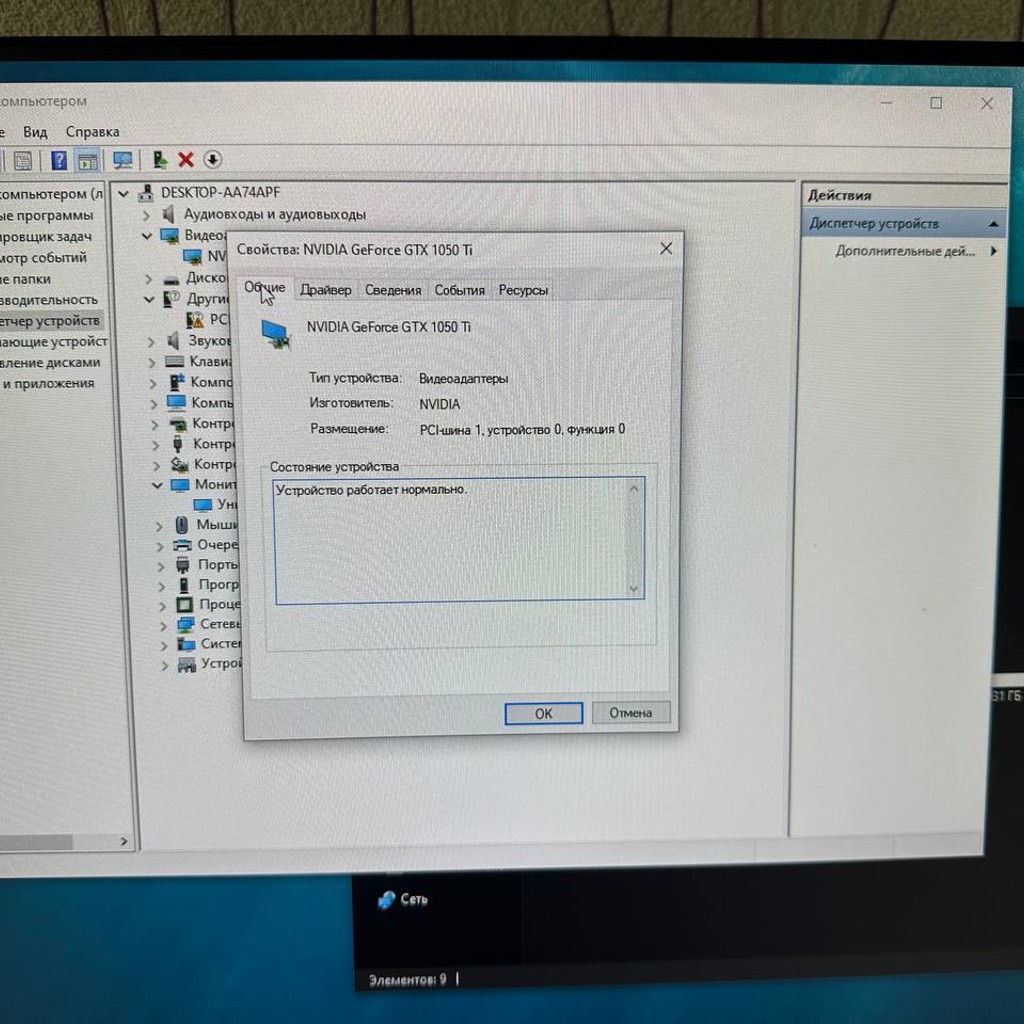Expand the Устрой node
Screen dimensions: 1024x1024
click(165, 665)
